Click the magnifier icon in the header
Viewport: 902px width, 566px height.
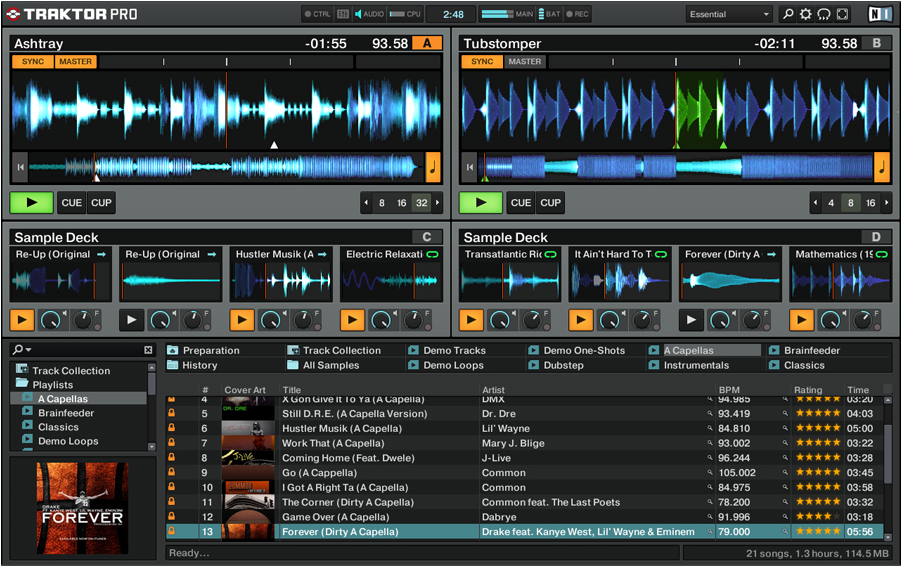pyautogui.click(x=788, y=14)
